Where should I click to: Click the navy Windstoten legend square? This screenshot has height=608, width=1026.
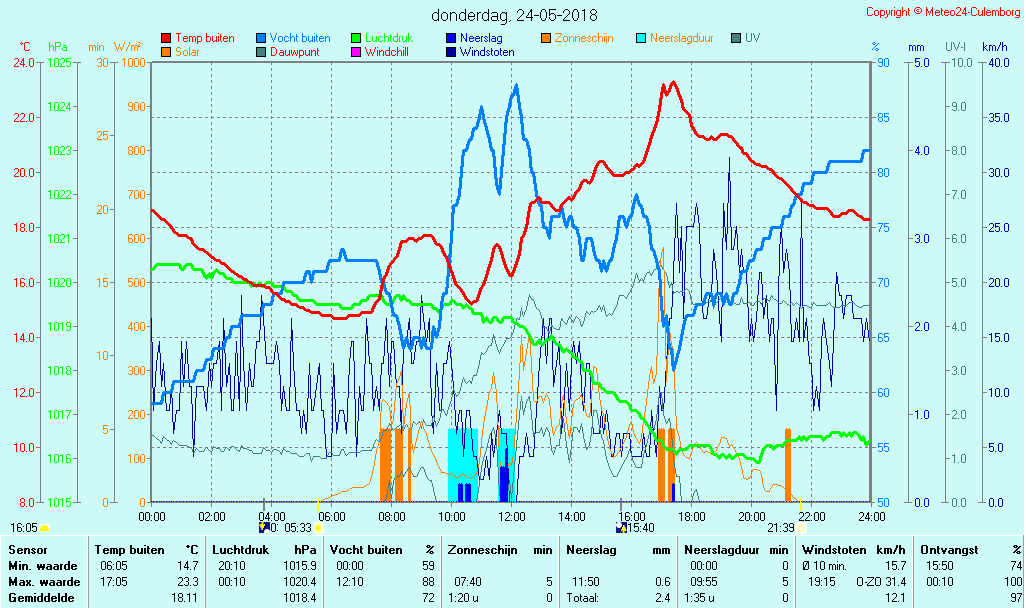tap(451, 52)
